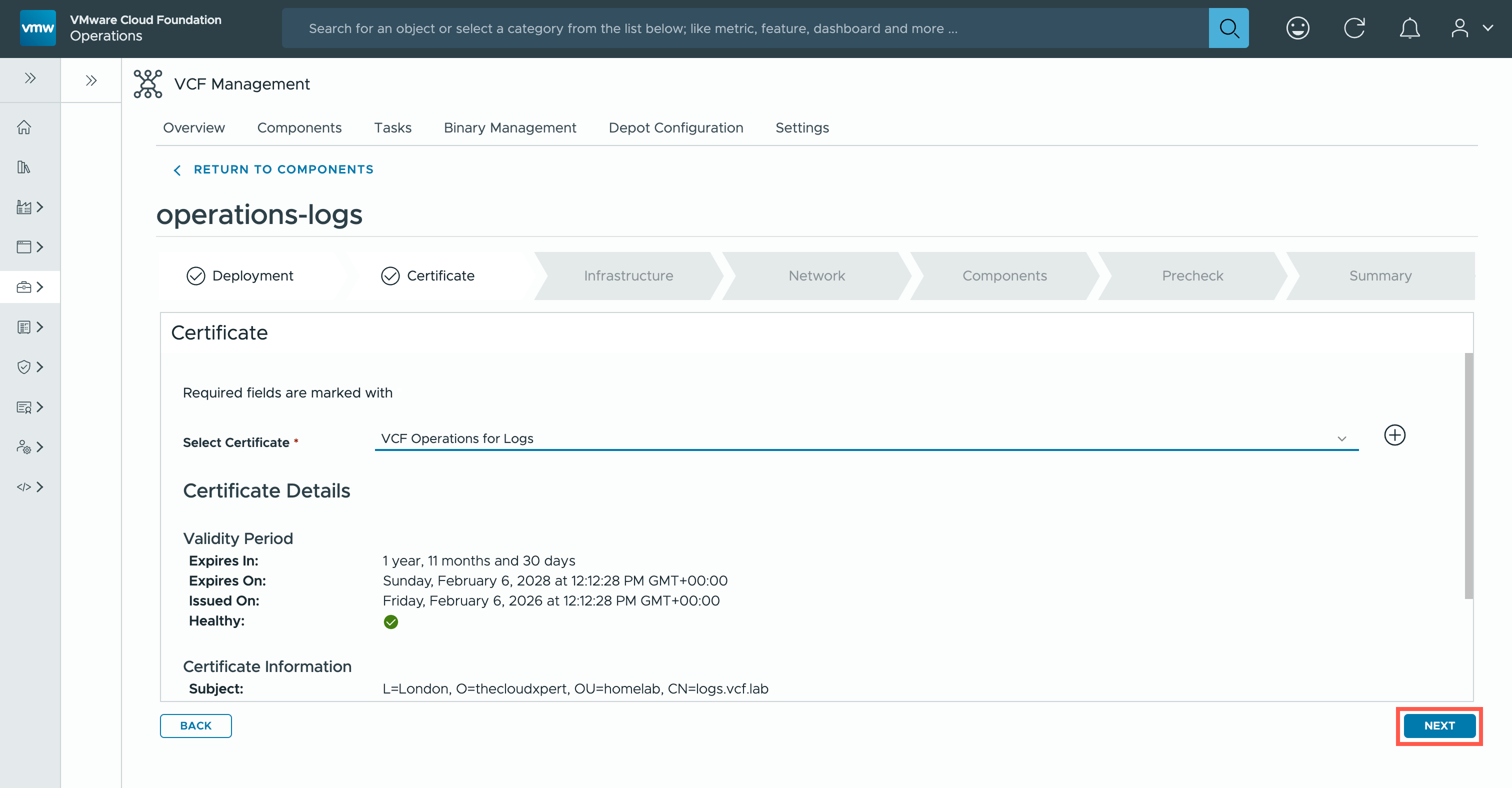Open the developer code sidebar icon
The image size is (1512, 788).
pyautogui.click(x=24, y=487)
